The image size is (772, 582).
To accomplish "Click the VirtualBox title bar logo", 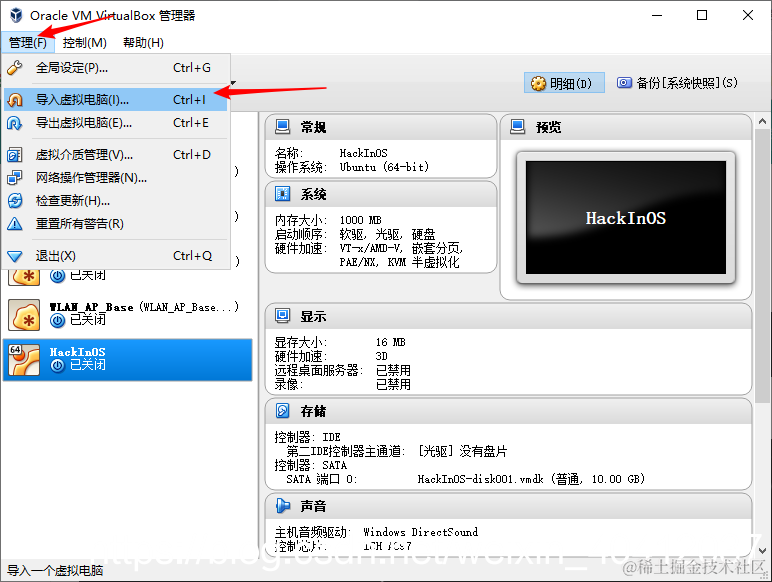I will [x=16, y=15].
